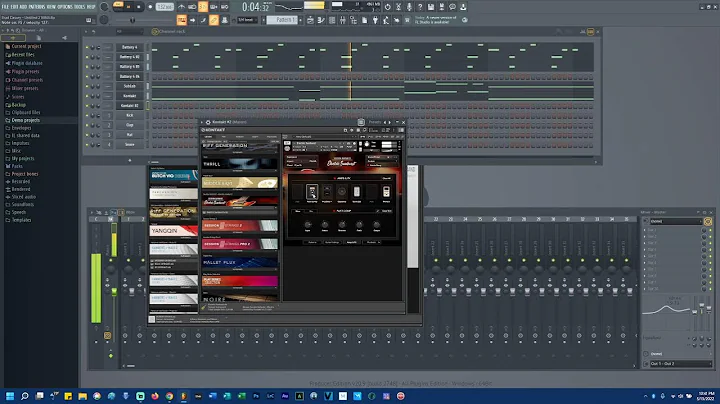Open File Explorer from the taskbar
Image resolution: width=720 pixels, height=404 pixels.
coord(83,396)
